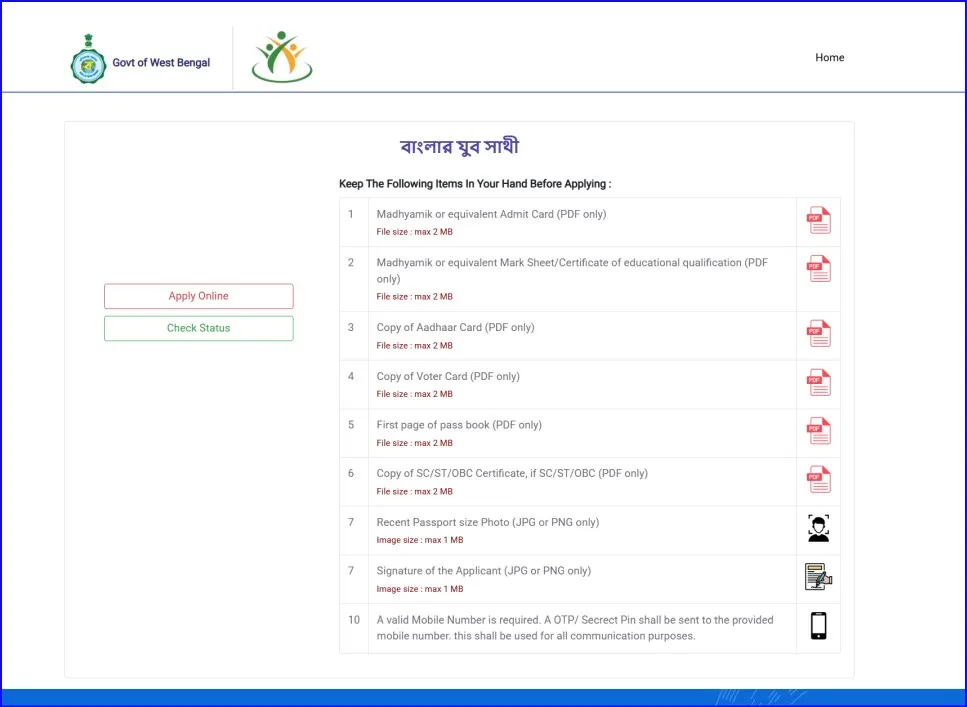Select the mobile phone icon in the last row
The image size is (967, 707).
[x=818, y=627]
